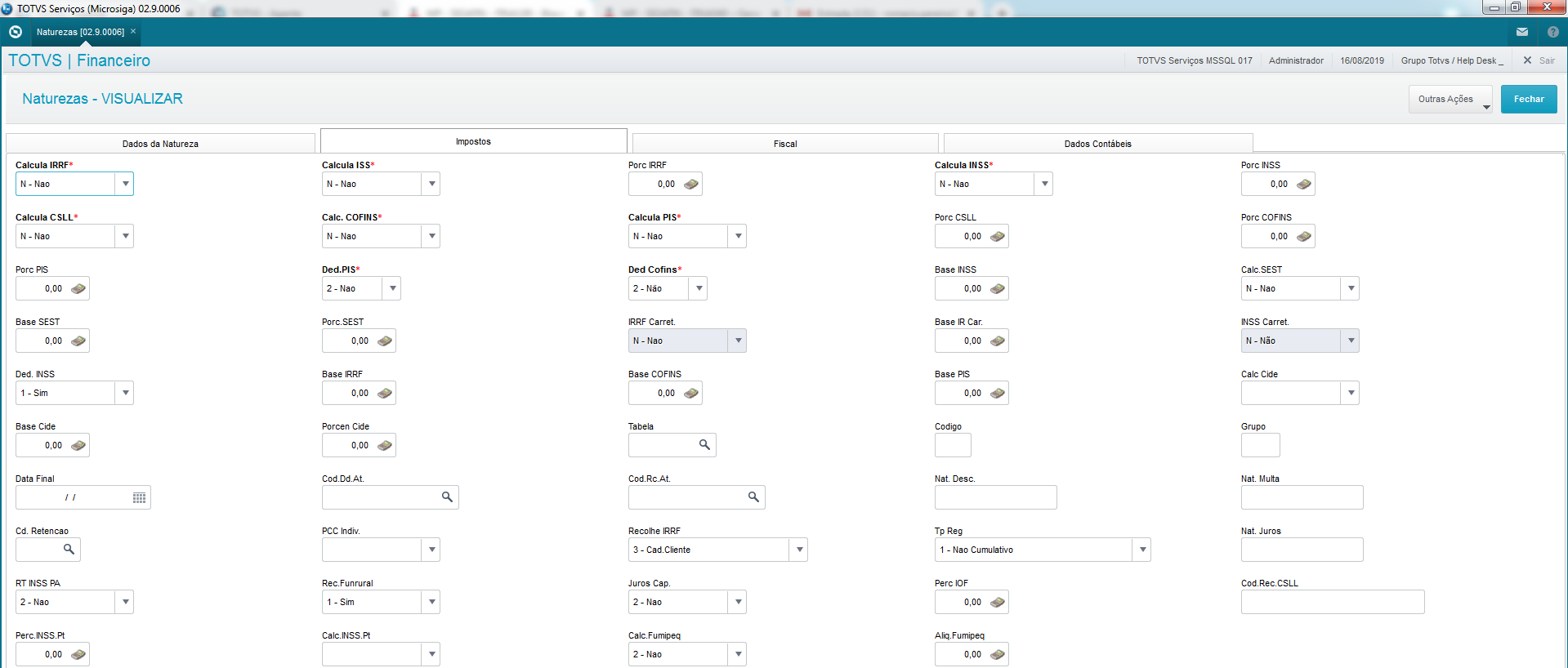Expand the Calcula IRRF dropdown

(125, 184)
